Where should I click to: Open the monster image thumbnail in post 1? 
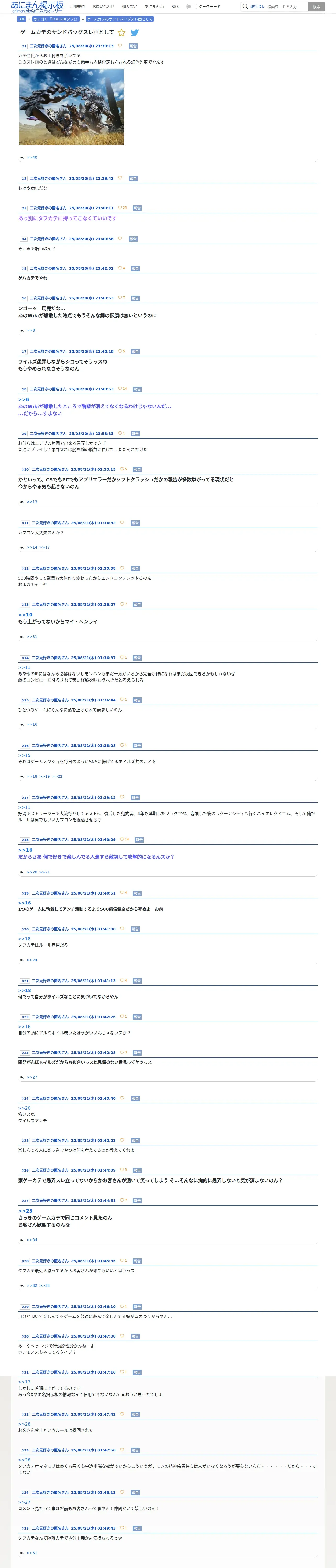pos(71,107)
